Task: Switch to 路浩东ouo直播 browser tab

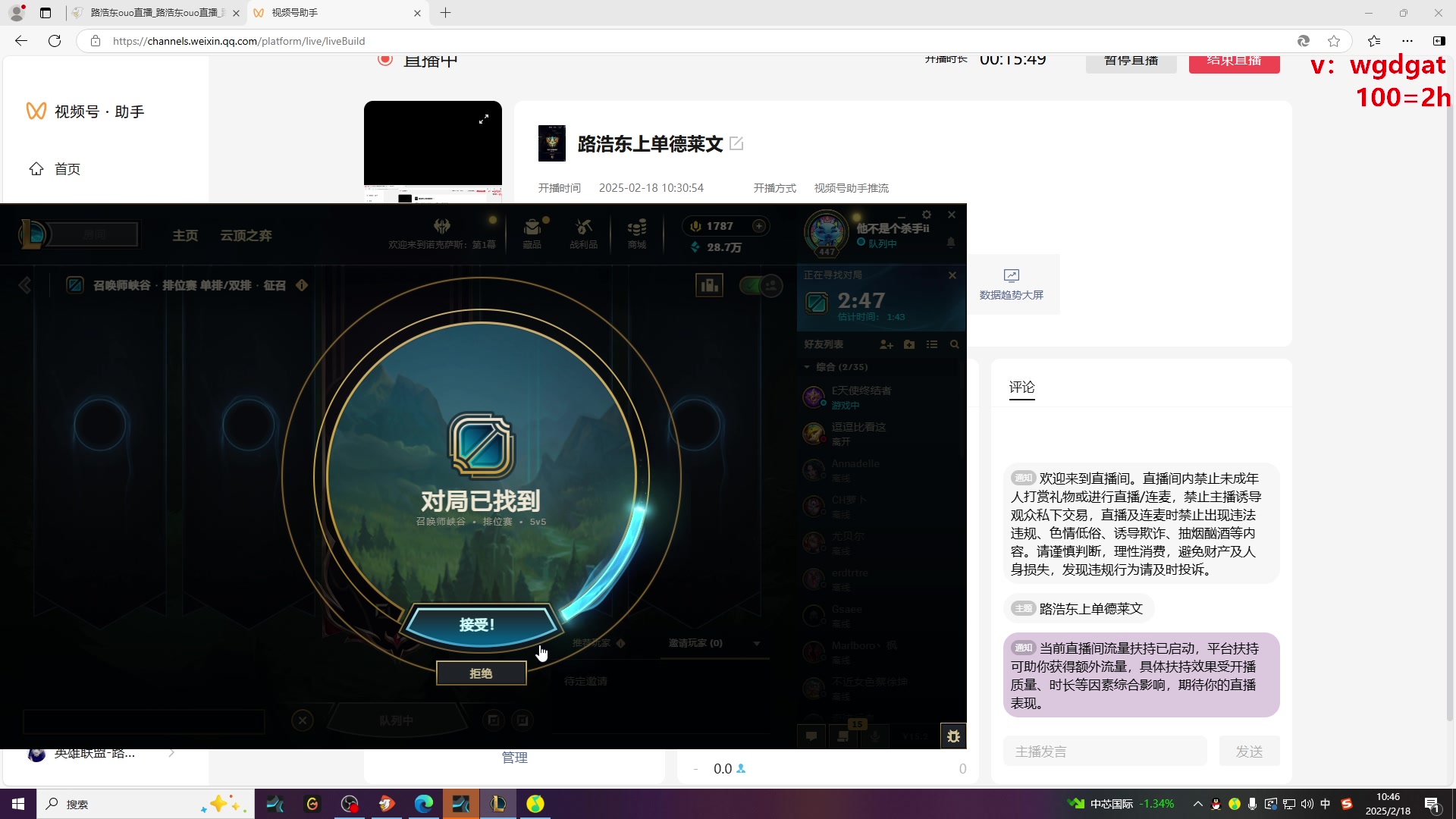Action: point(156,13)
